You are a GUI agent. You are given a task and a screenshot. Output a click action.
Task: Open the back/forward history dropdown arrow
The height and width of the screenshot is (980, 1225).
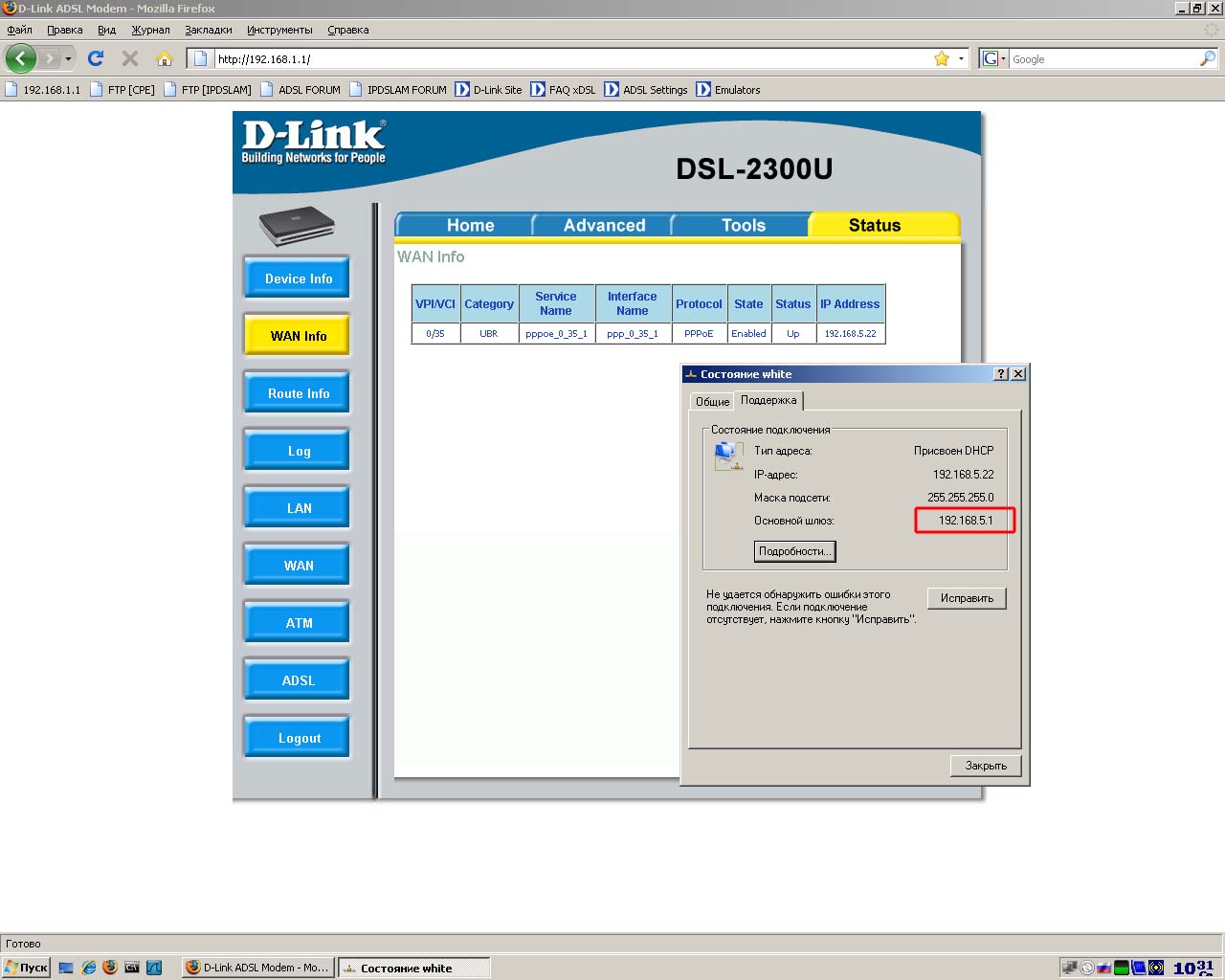coord(68,59)
